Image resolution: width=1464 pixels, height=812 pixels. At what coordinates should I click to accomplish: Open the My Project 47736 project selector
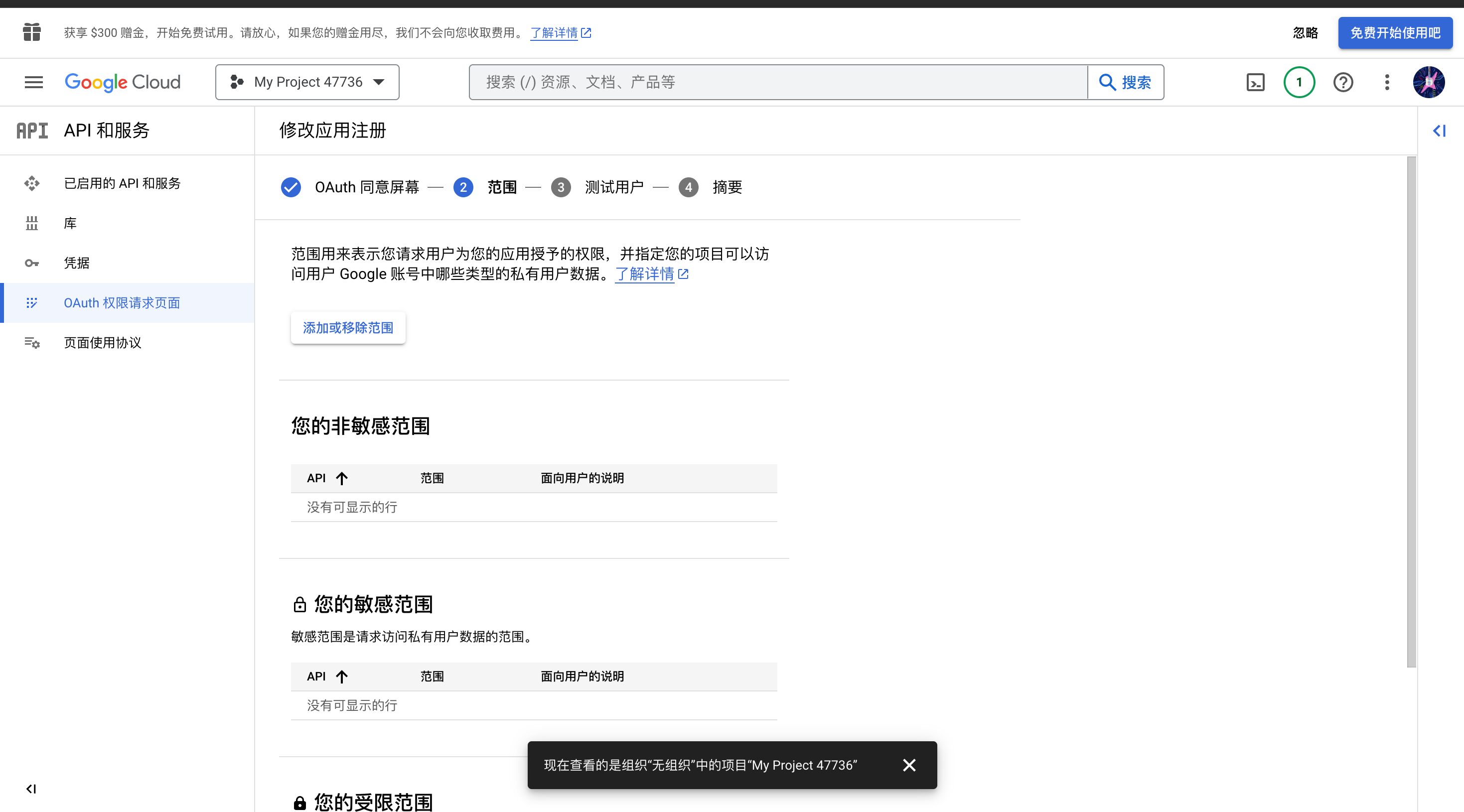(307, 82)
